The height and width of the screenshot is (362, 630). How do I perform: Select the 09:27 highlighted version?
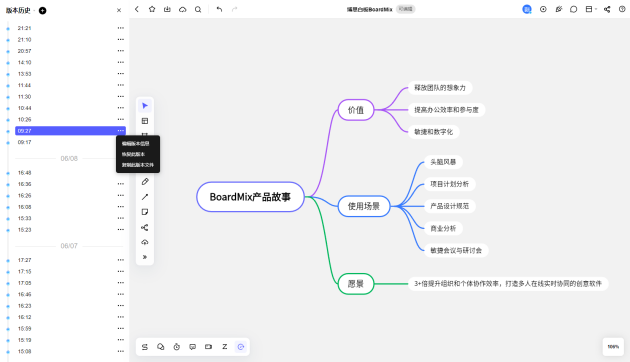pos(70,131)
